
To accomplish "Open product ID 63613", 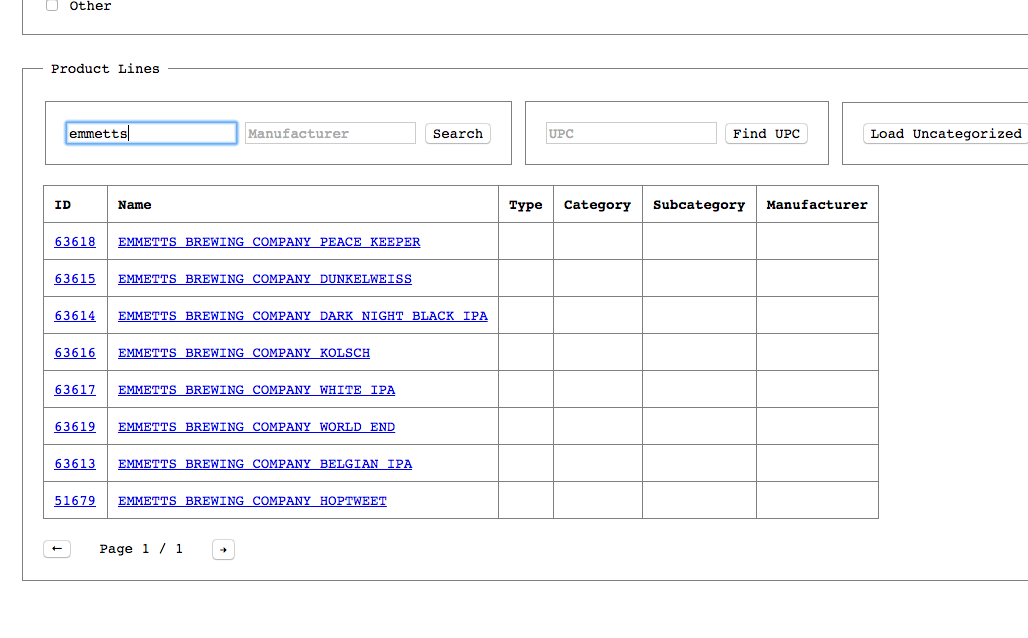I will pyautogui.click(x=75, y=464).
